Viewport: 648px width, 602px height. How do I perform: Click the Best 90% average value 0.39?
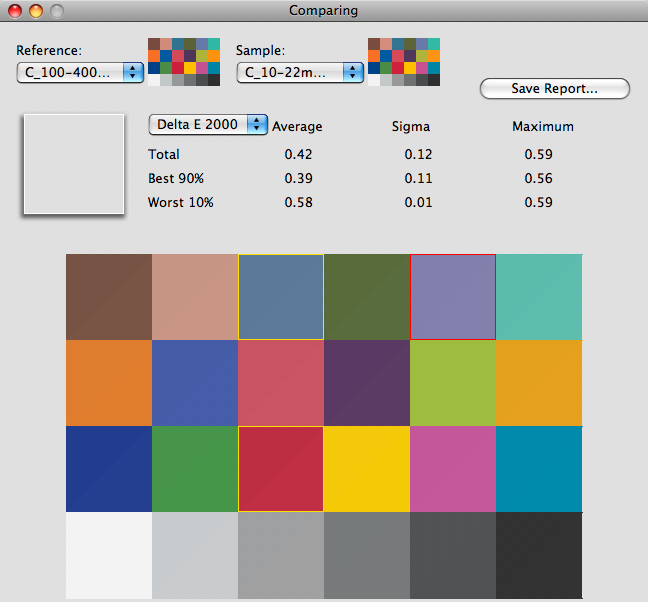[298, 178]
